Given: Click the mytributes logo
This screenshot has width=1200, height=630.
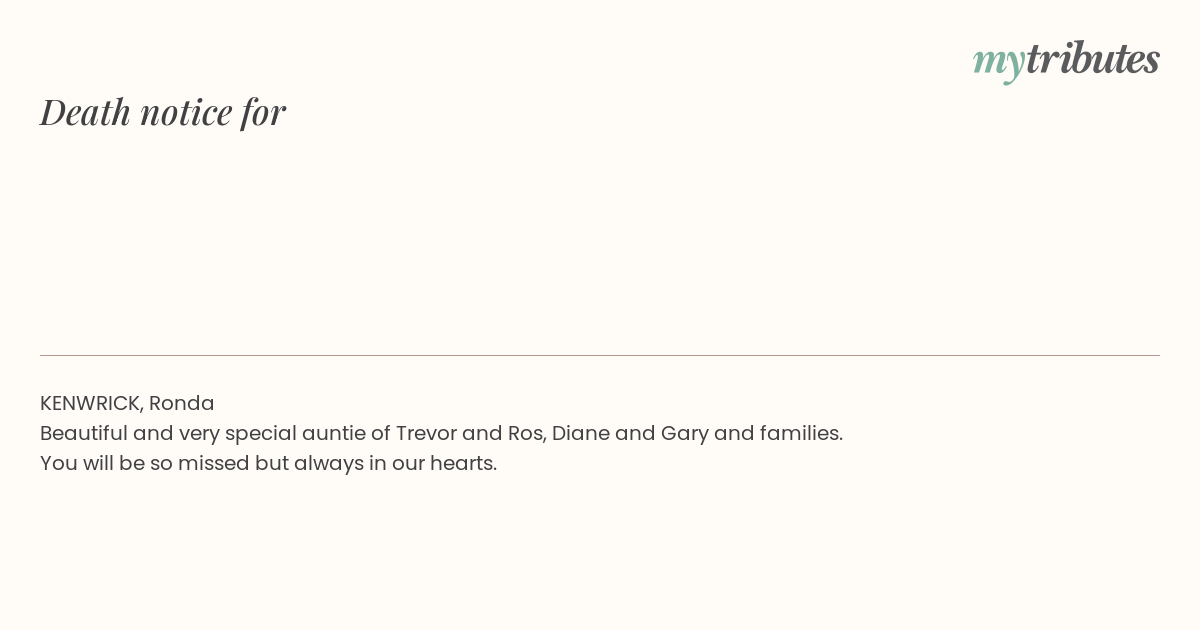Looking at the screenshot, I should (x=1066, y=61).
